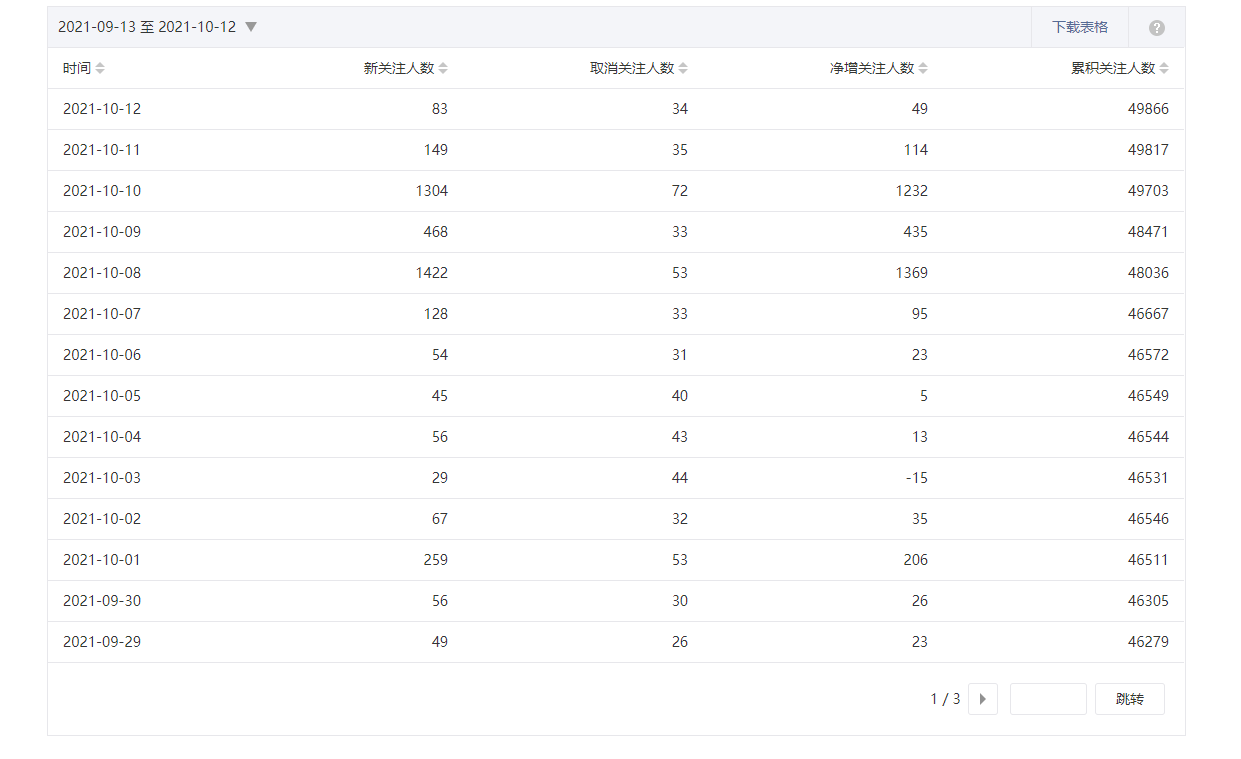Click the 新关注人数 column header label
This screenshot has width=1241, height=759.
[399, 68]
